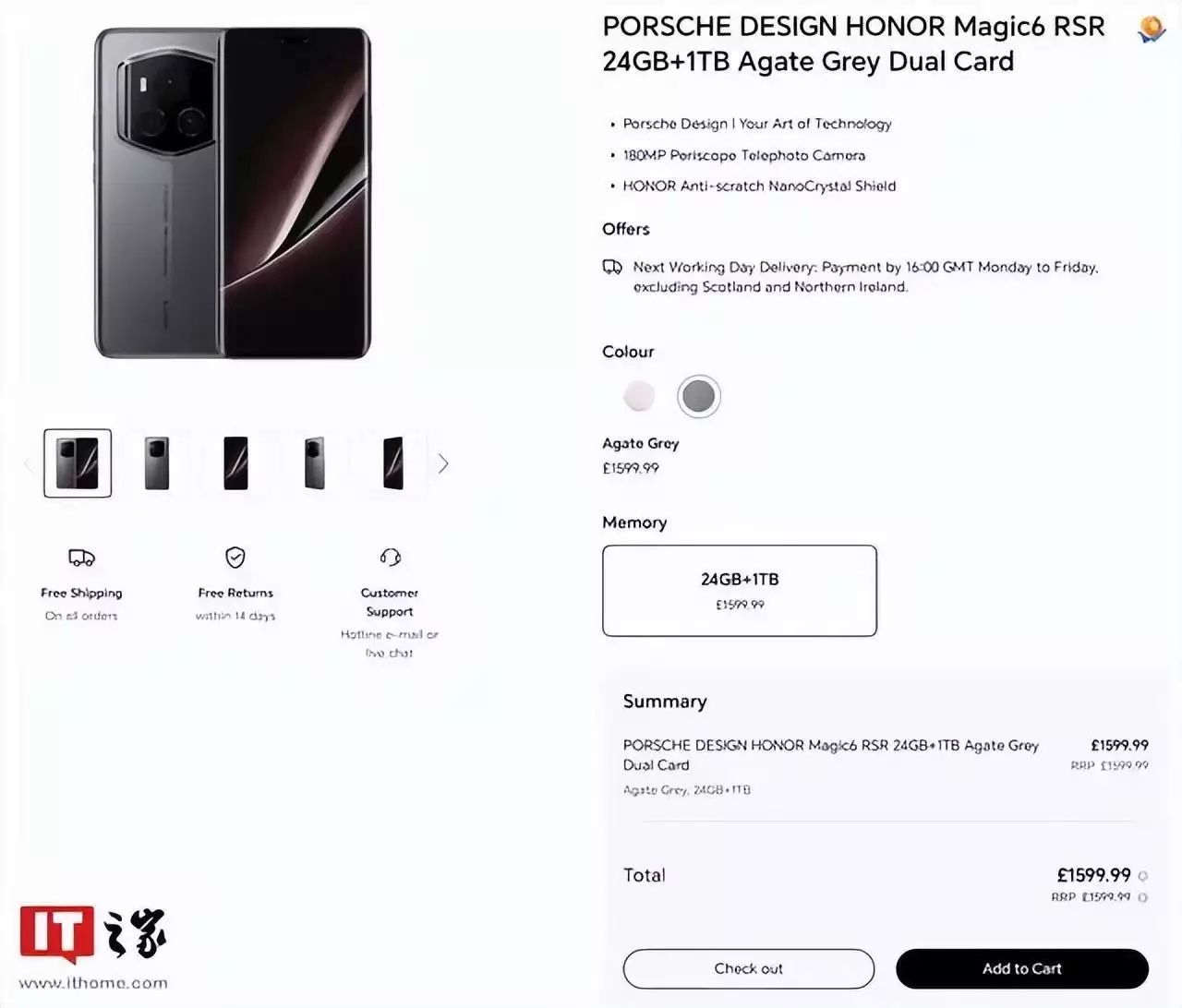
Task: Click the award badge icon beside product title
Action: tap(1151, 30)
